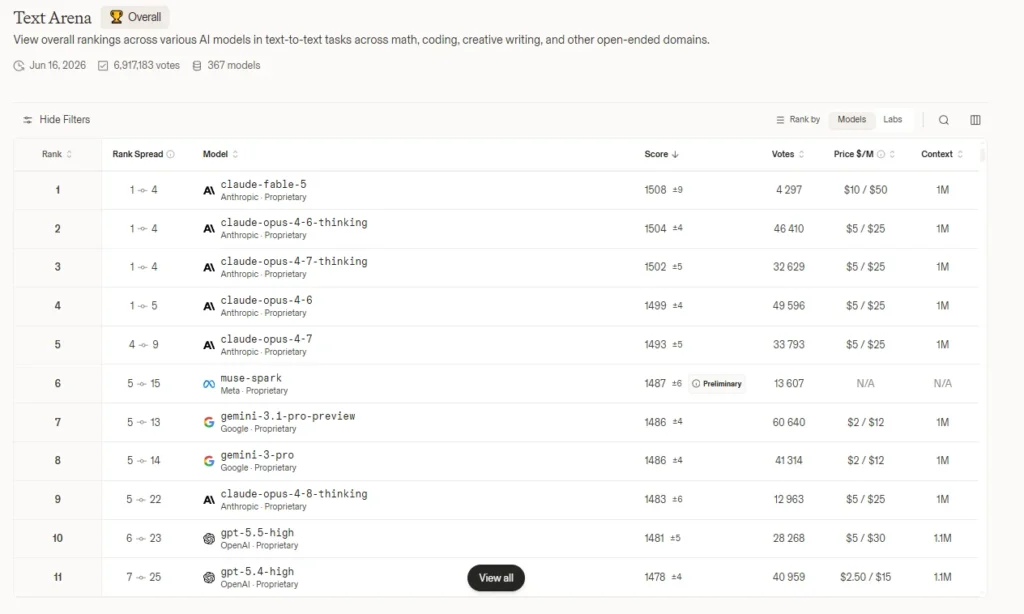Open the claude-fable-5 model link
1024x614 pixels.
263,185
